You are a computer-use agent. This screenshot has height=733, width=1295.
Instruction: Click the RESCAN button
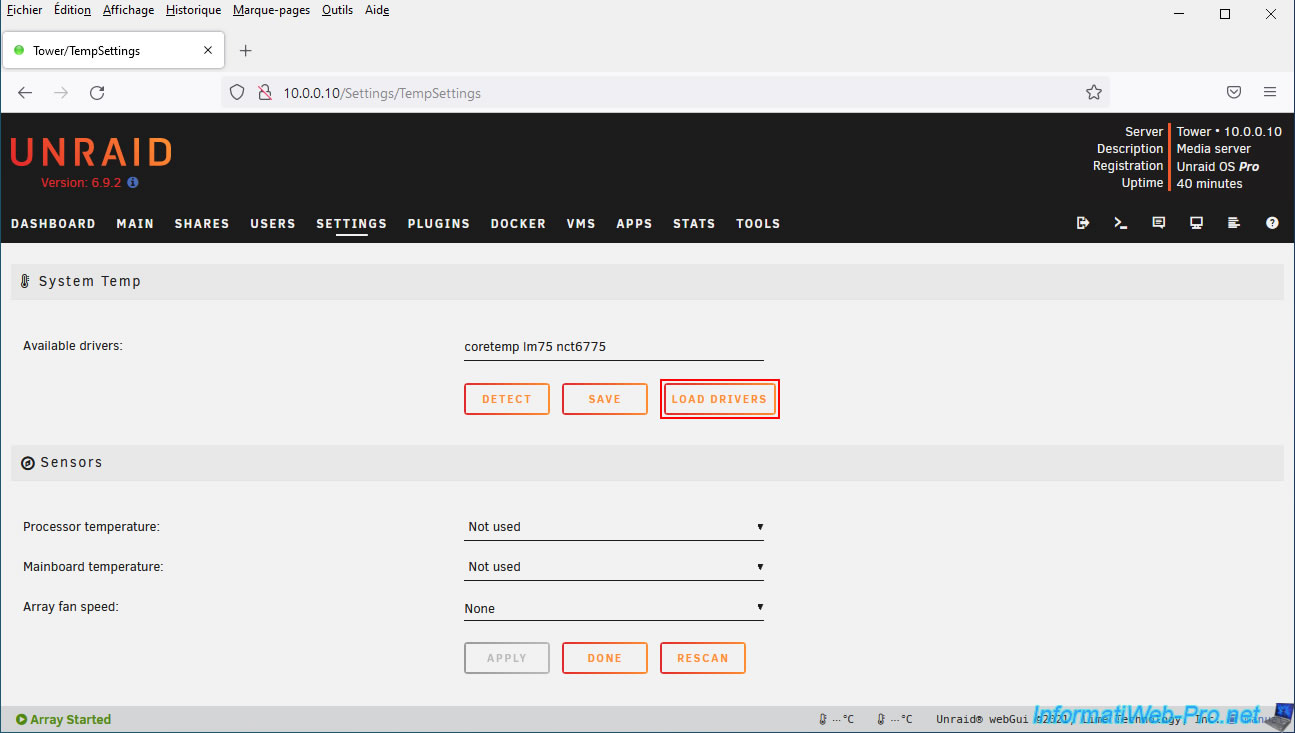click(702, 658)
